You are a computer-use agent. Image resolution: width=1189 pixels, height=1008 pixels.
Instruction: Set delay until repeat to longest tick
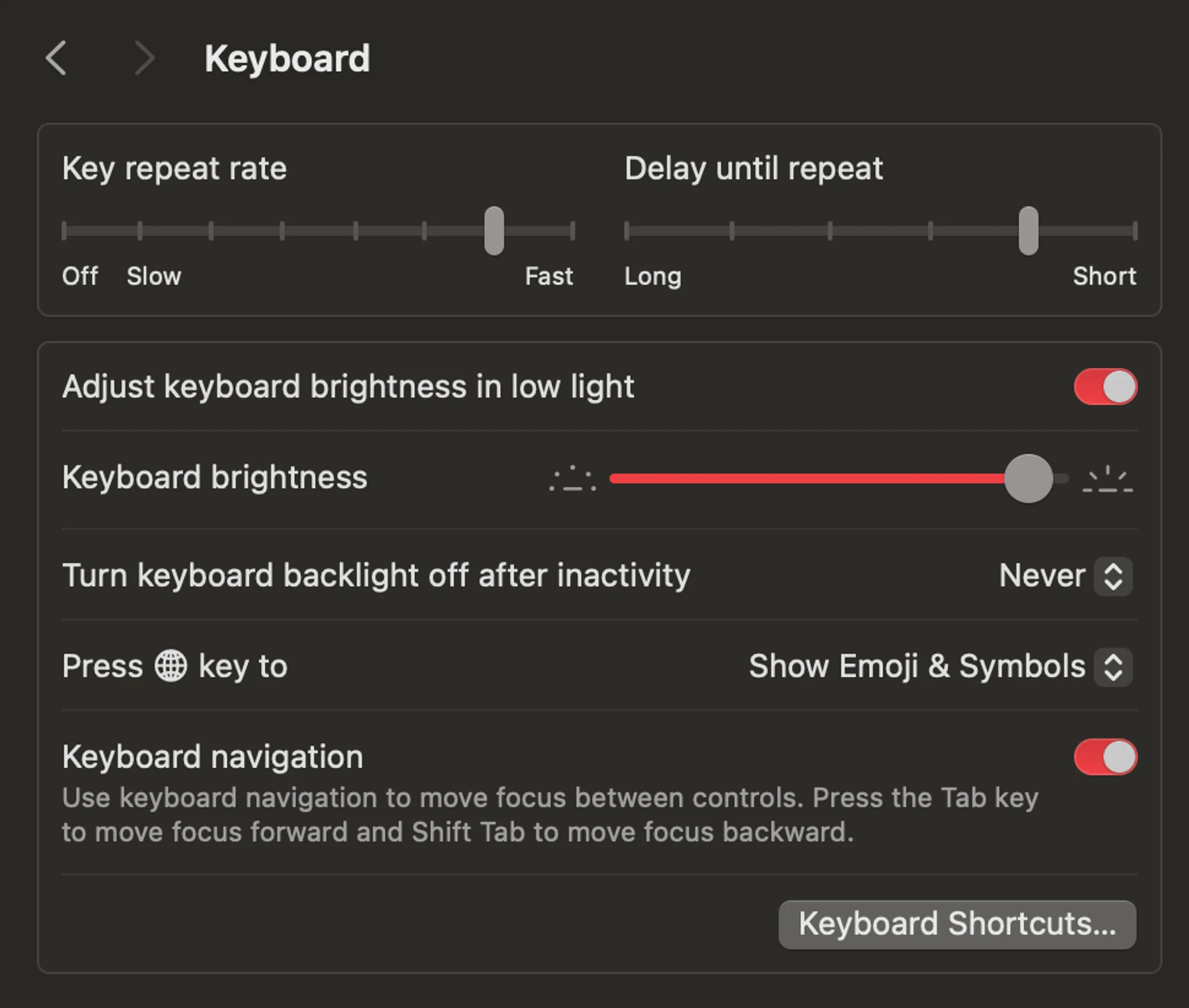coord(627,231)
